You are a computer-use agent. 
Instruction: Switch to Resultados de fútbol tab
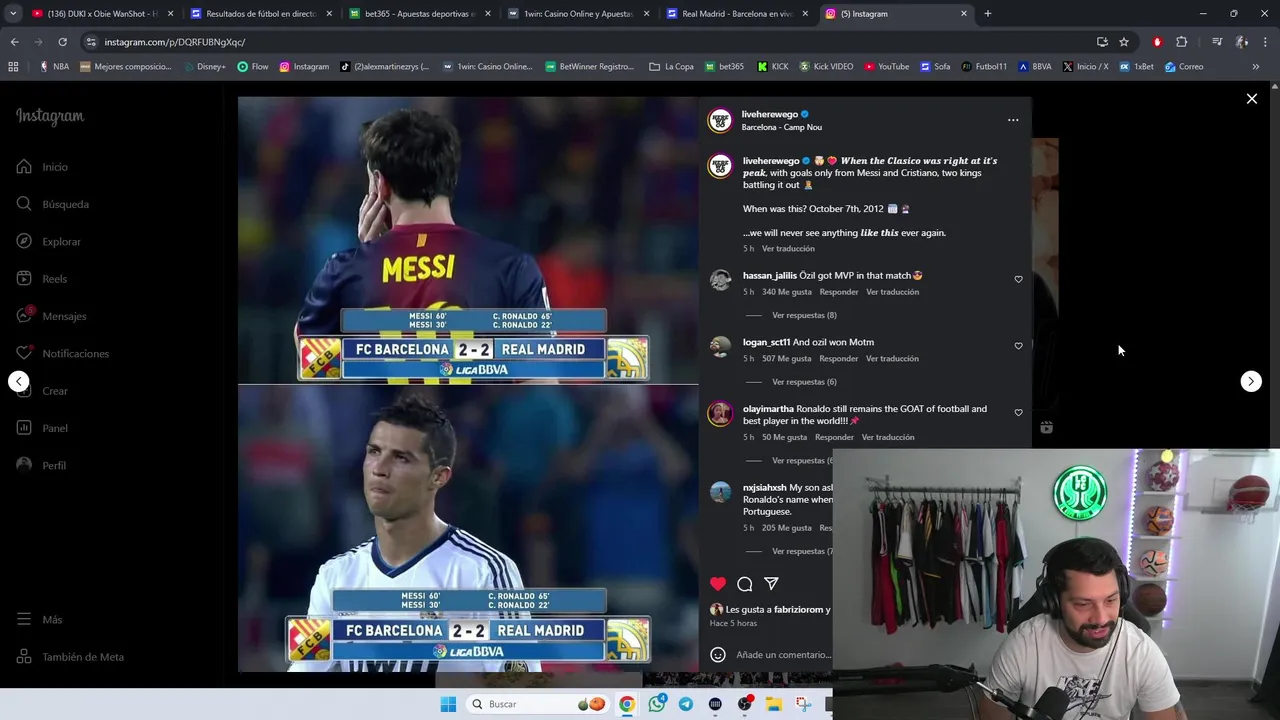(260, 14)
